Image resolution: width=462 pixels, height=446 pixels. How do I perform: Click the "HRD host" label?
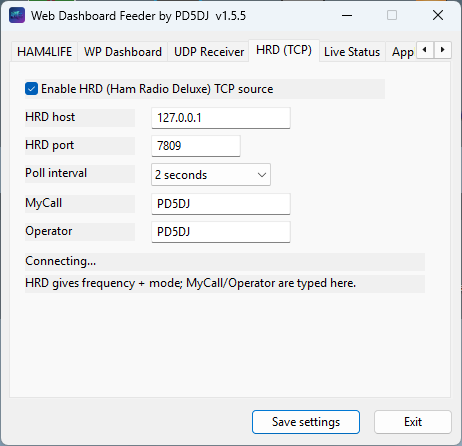[x=50, y=117]
